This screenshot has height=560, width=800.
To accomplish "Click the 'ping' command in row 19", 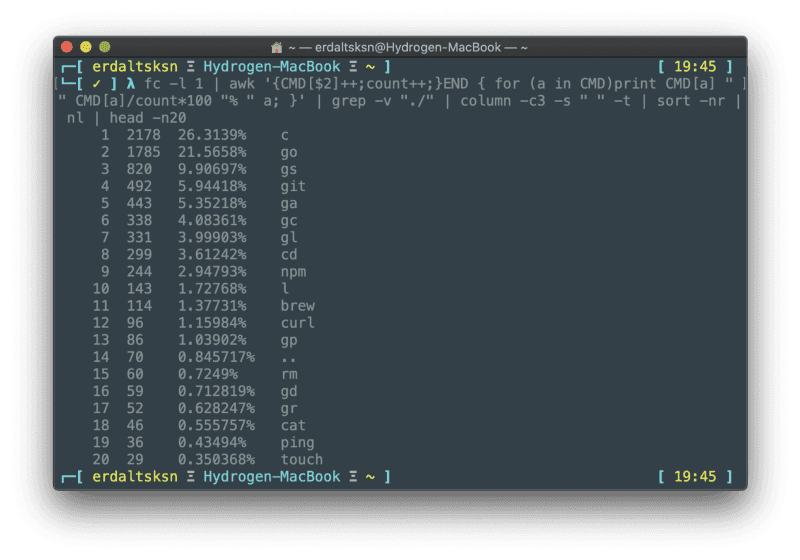I will [x=297, y=443].
